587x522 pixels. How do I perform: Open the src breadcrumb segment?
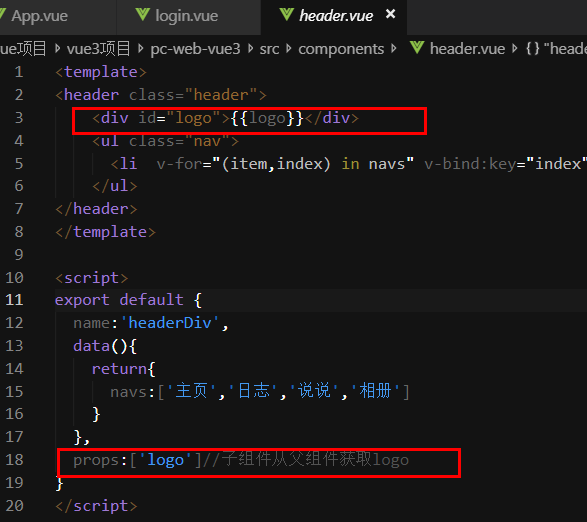[269, 49]
